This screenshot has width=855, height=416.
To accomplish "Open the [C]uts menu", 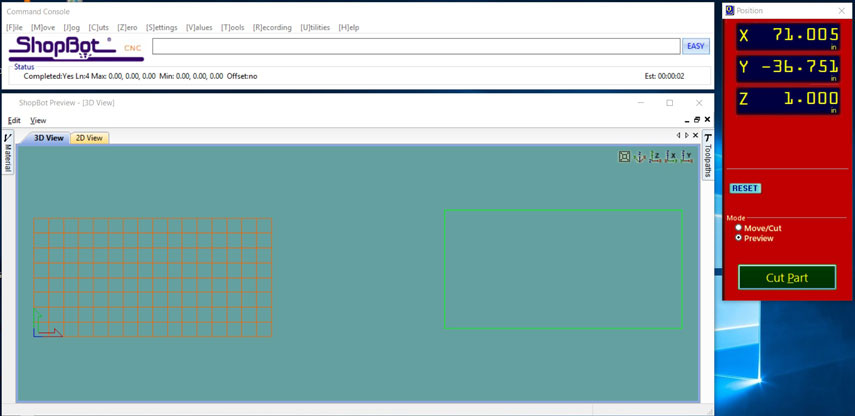I will click(99, 27).
